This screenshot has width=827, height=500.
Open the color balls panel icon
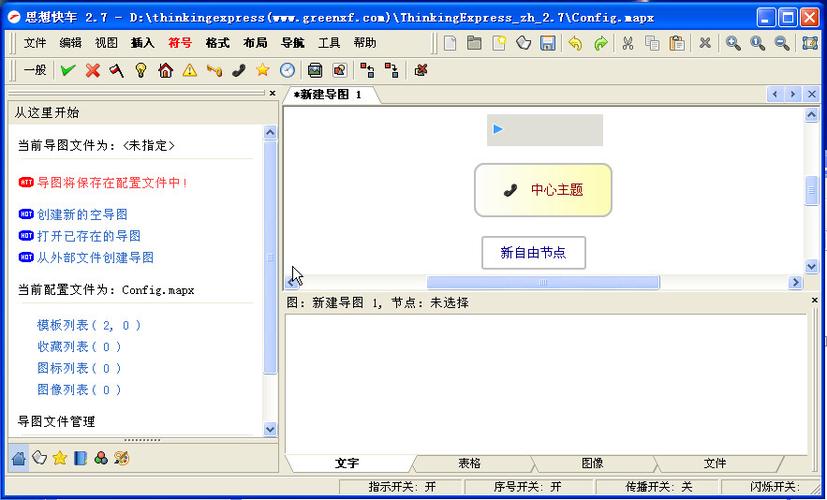pos(101,458)
